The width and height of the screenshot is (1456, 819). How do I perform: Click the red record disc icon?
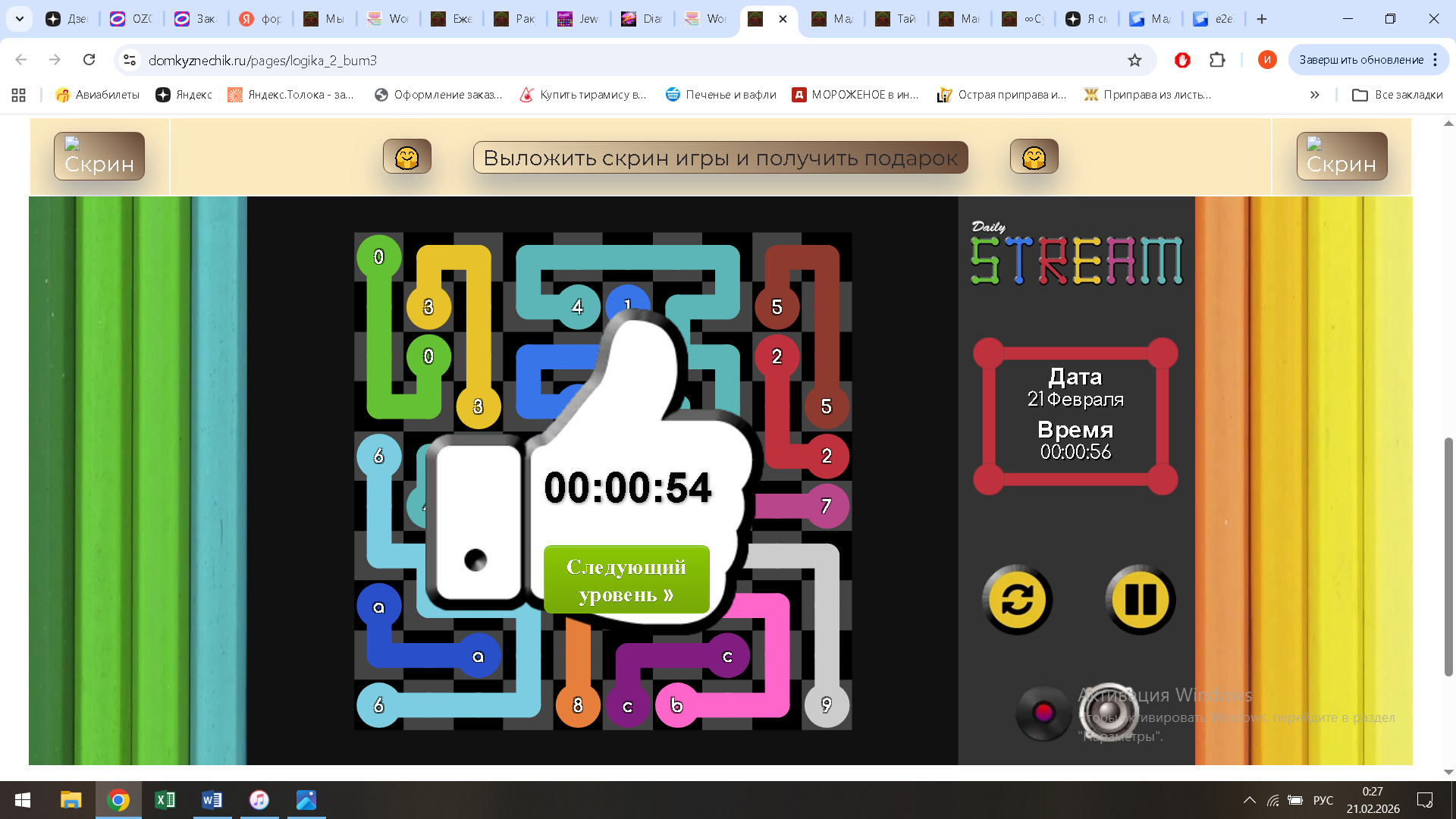[x=1043, y=713]
